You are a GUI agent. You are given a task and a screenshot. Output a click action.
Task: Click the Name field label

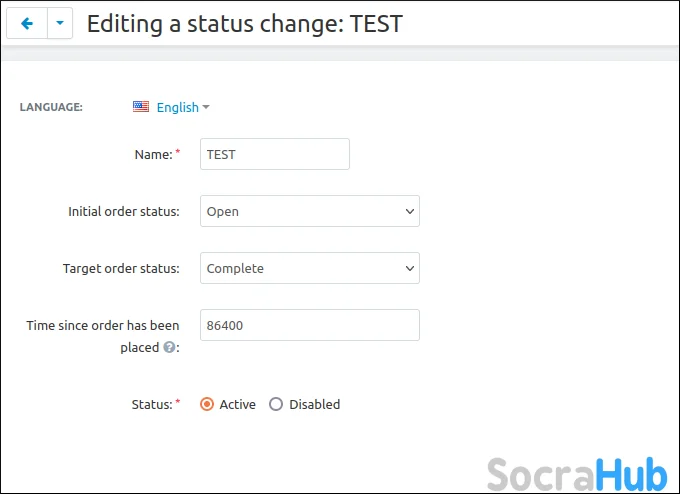[x=153, y=154]
